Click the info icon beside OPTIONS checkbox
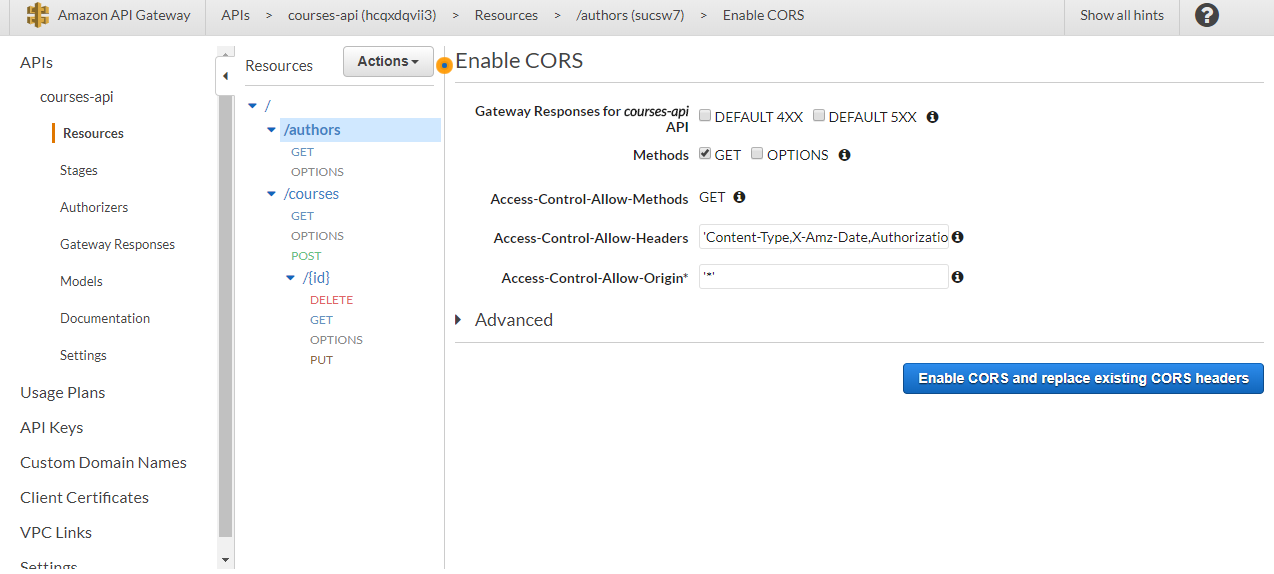Screen dimensions: 1274x574 coord(844,155)
